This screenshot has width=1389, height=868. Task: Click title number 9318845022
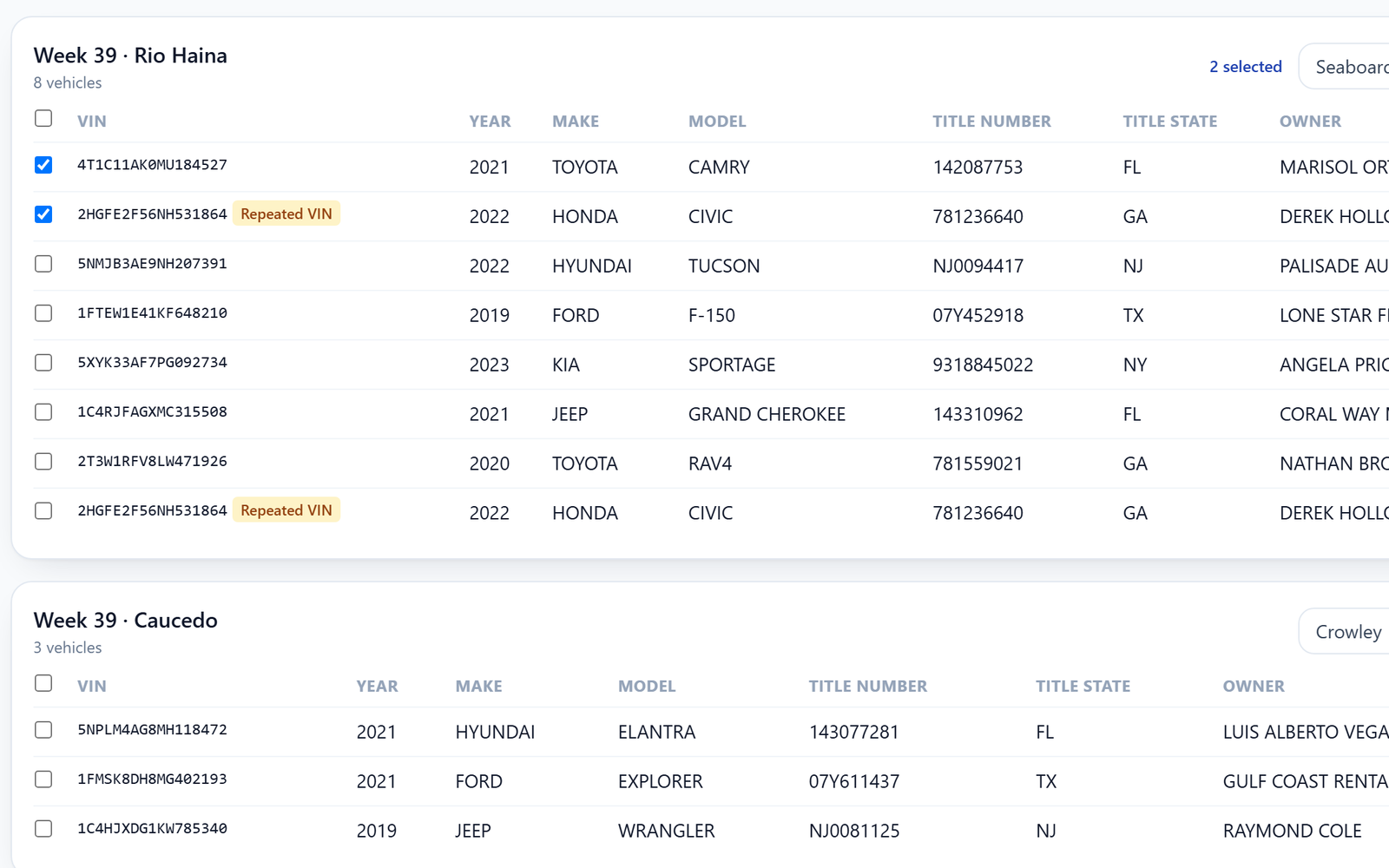click(983, 365)
